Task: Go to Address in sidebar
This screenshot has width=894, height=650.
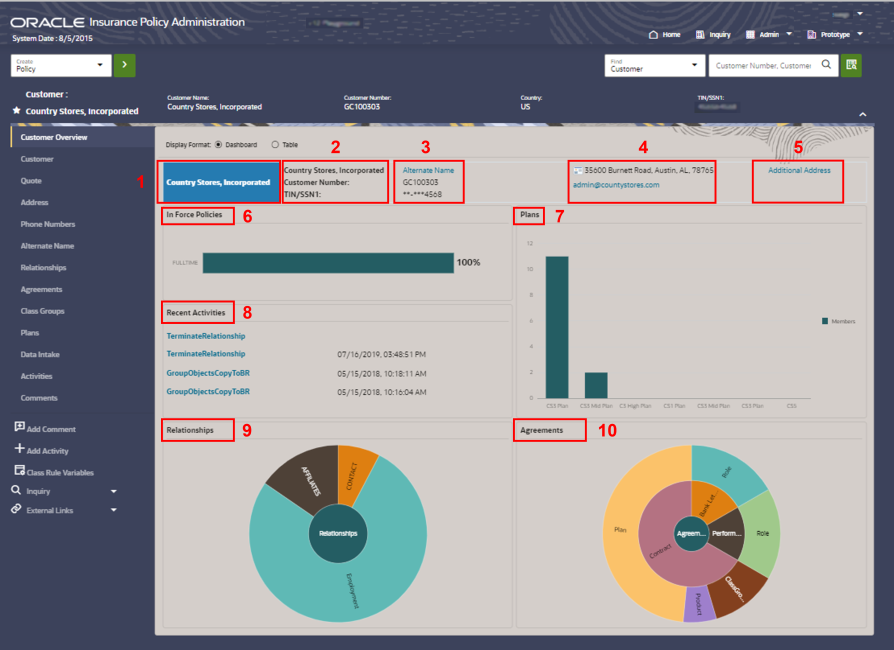Action: tap(35, 202)
